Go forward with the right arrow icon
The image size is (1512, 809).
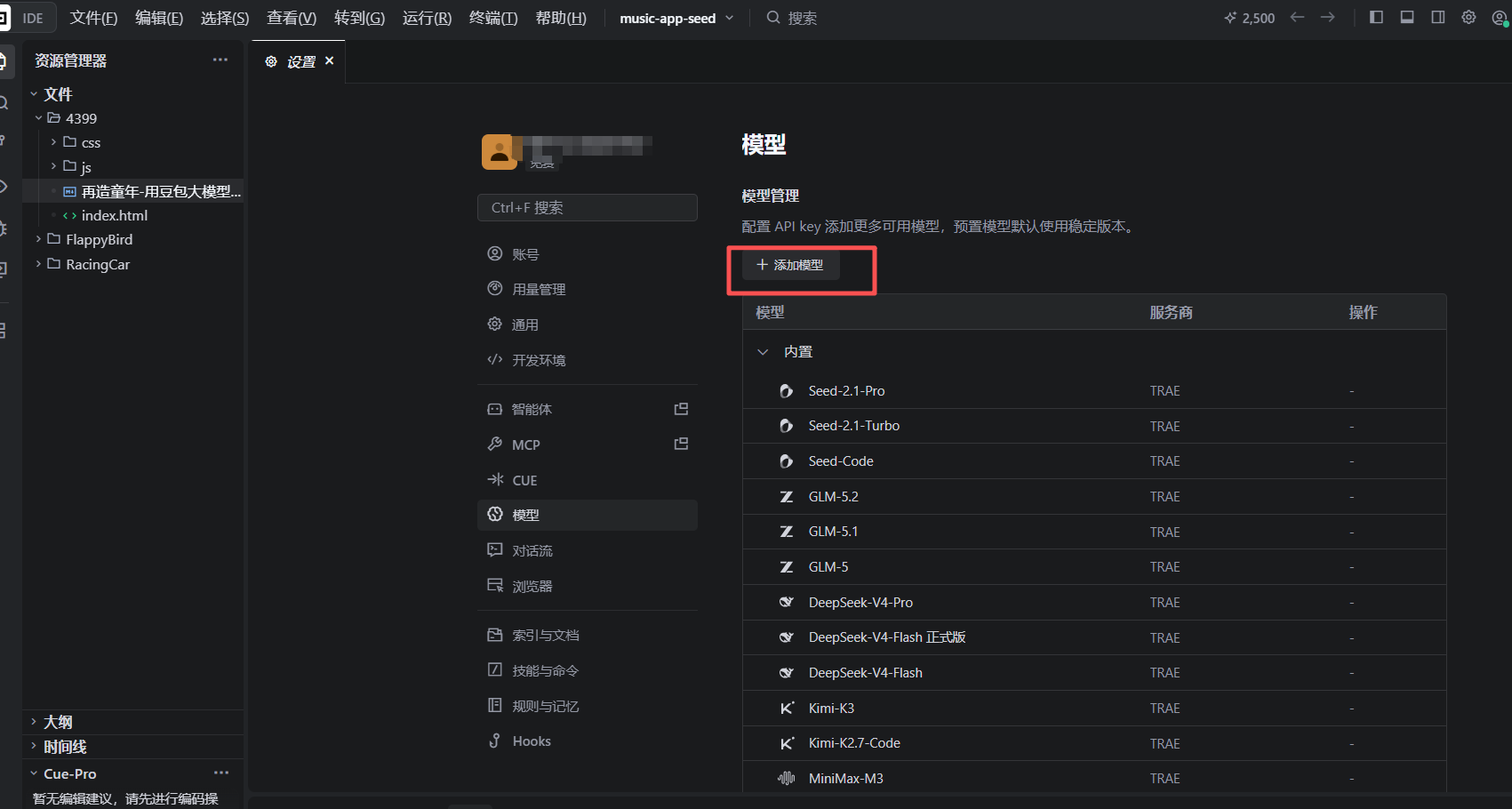click(x=1327, y=17)
